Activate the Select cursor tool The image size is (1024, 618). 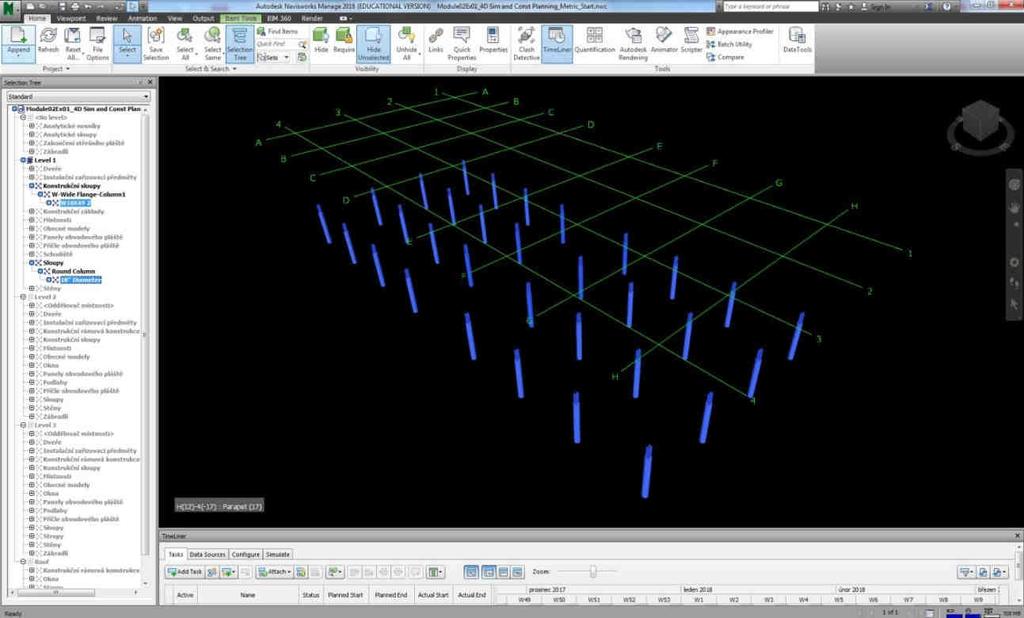pos(127,44)
